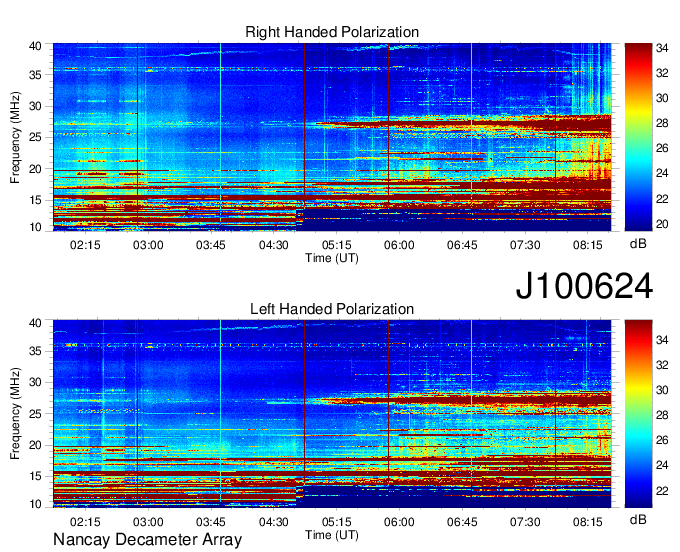Click the 06:45 time tick of Left Handed plot

(462, 522)
